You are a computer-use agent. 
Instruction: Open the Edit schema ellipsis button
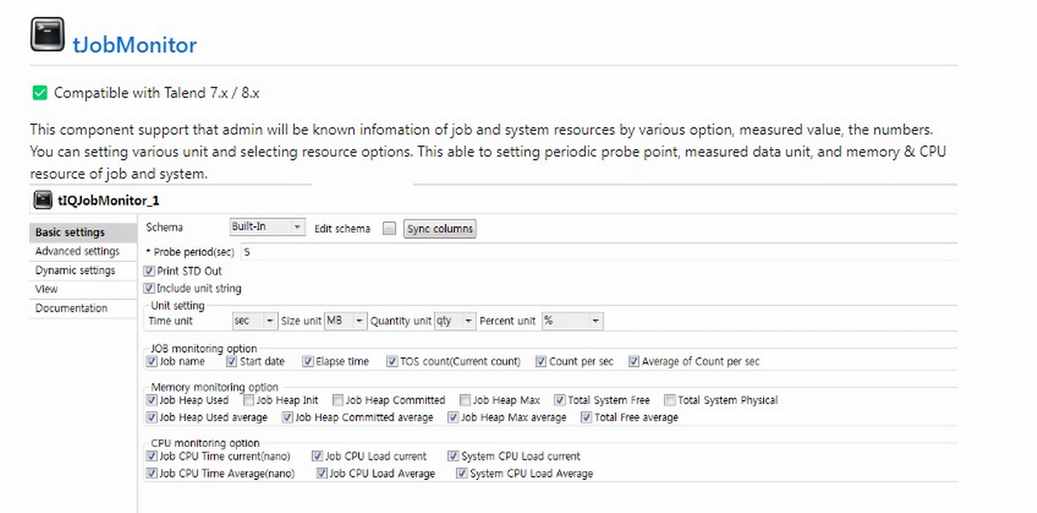pyautogui.click(x=390, y=229)
